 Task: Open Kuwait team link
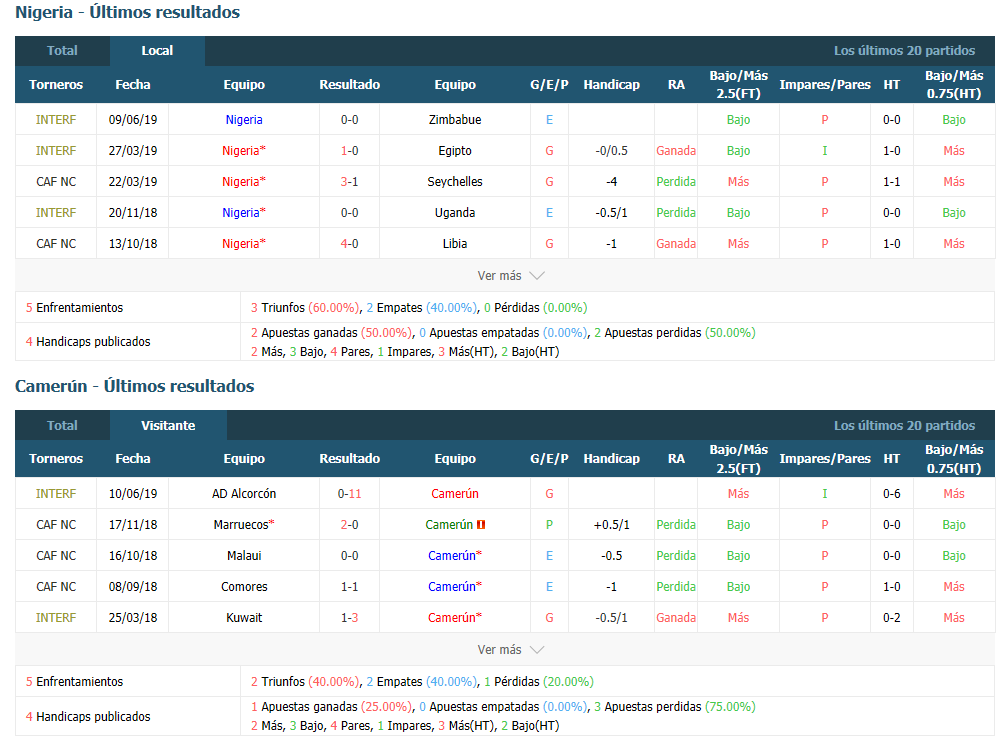click(244, 618)
